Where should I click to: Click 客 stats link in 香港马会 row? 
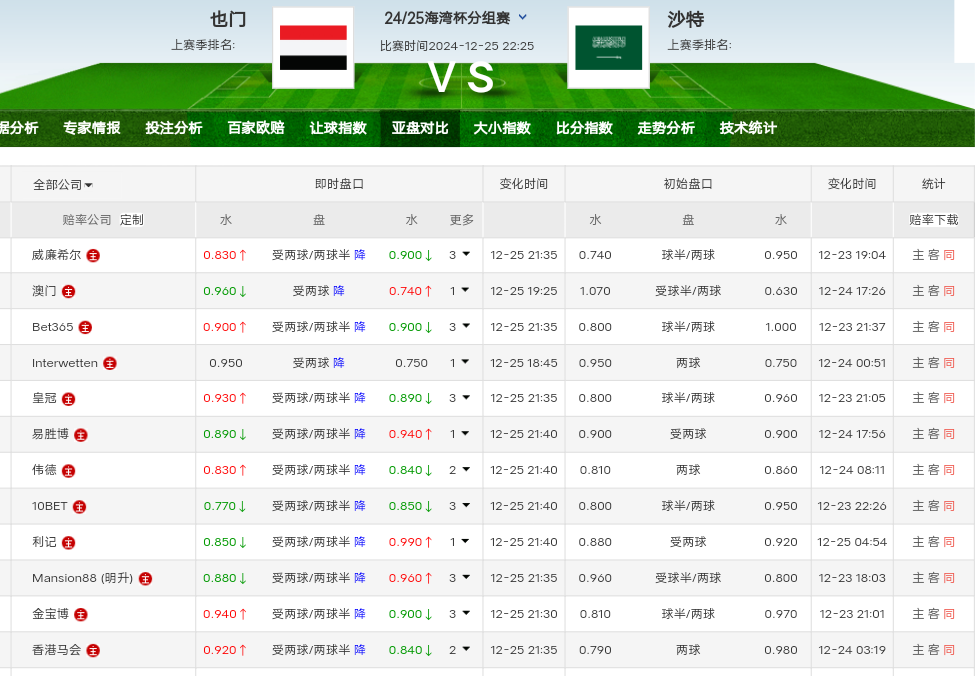[934, 650]
